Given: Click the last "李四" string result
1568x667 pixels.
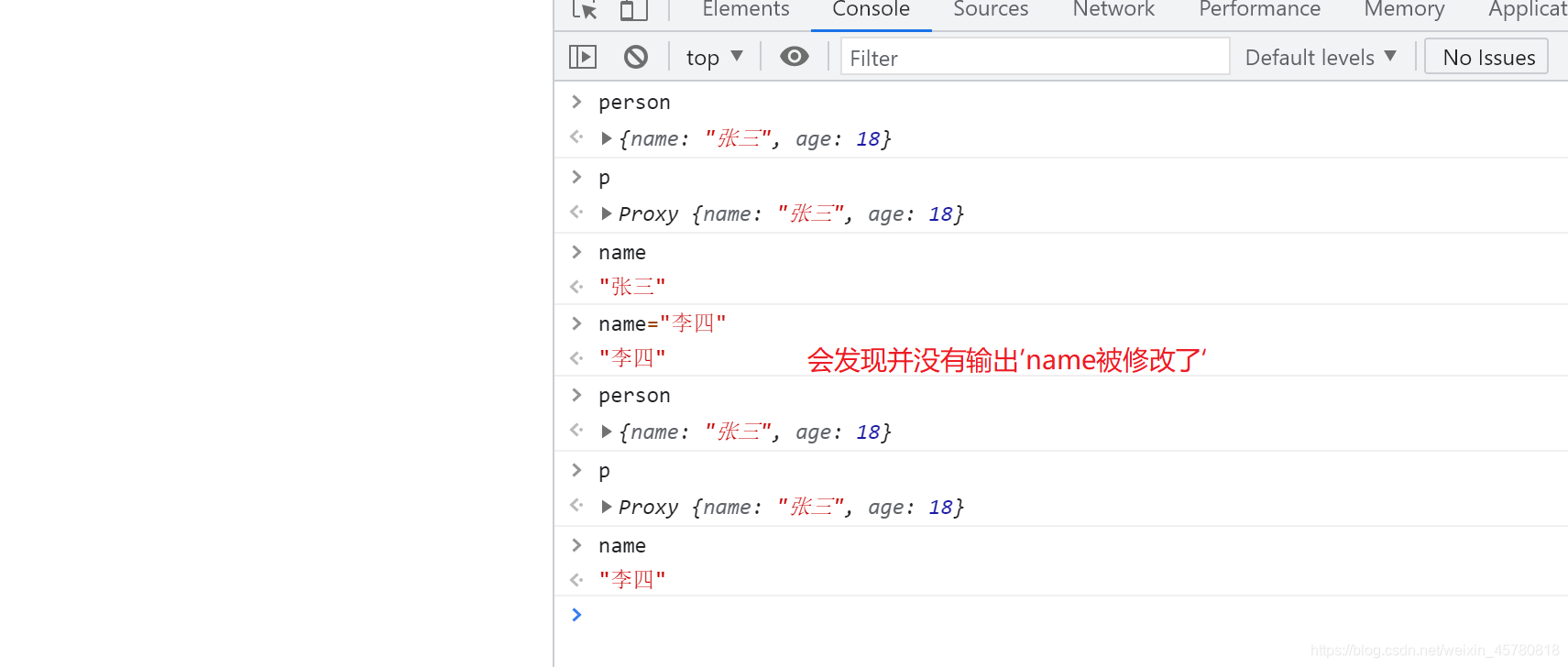Looking at the screenshot, I should point(632,580).
